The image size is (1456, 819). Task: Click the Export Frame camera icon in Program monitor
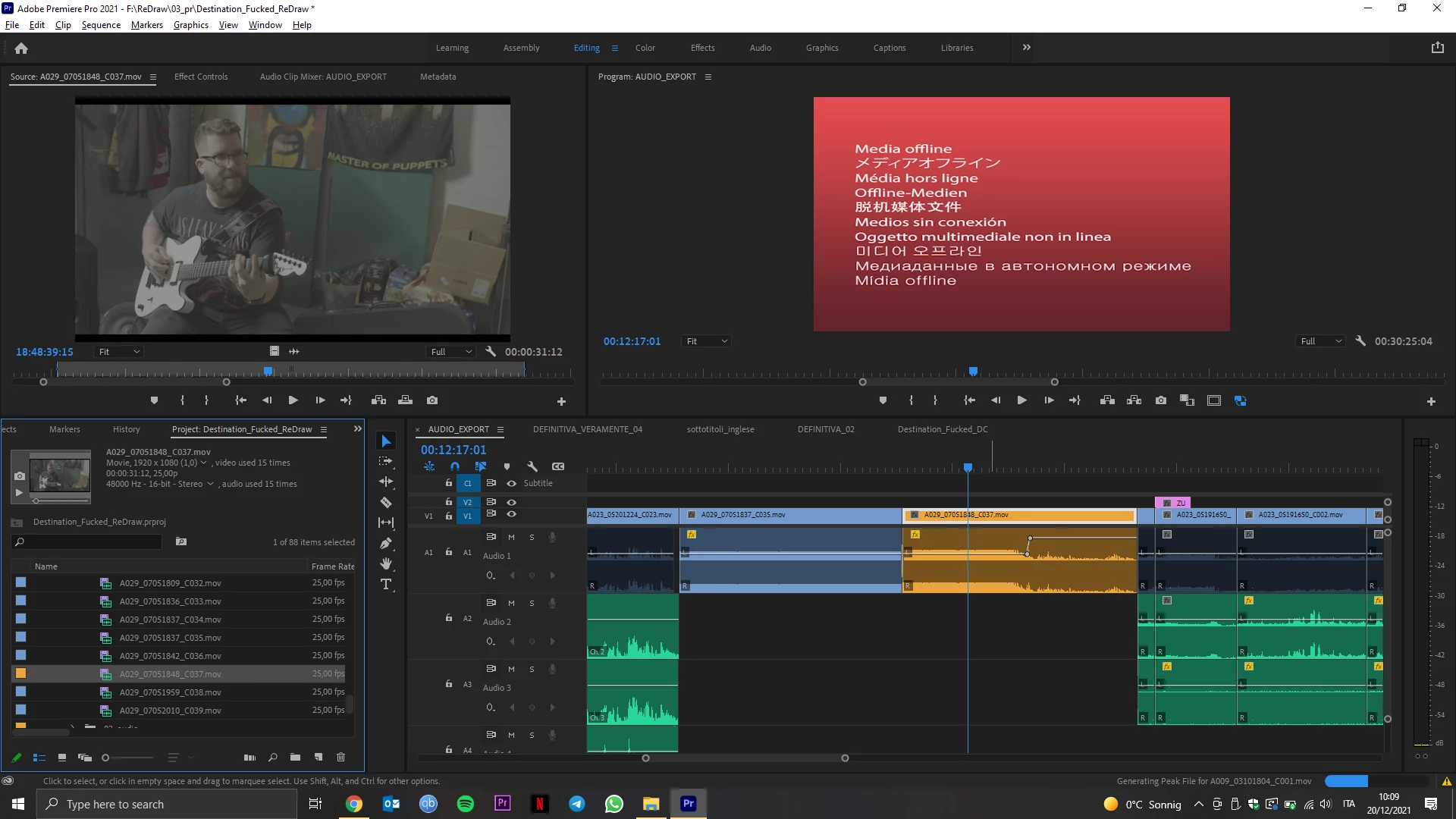pyautogui.click(x=1161, y=400)
